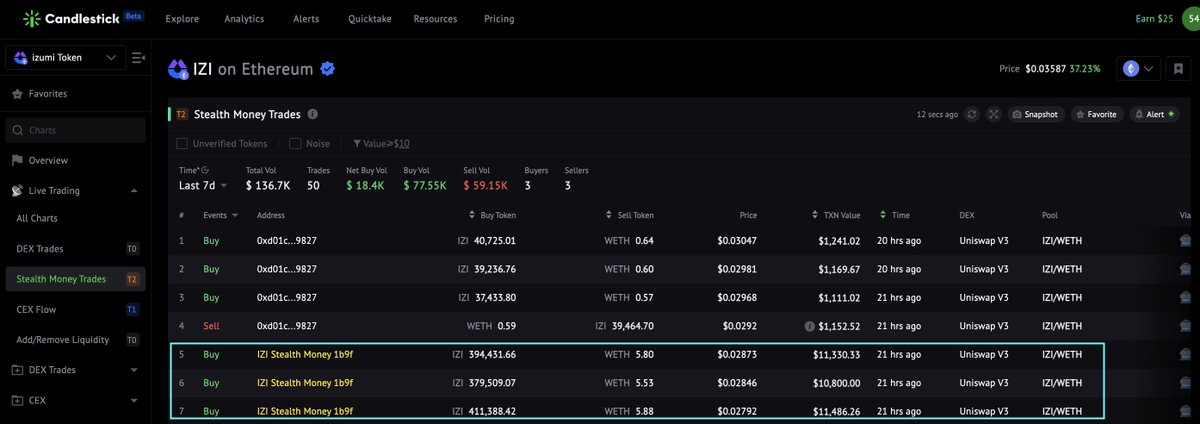Open info tooltip for Stealth Money Trades

pyautogui.click(x=313, y=114)
